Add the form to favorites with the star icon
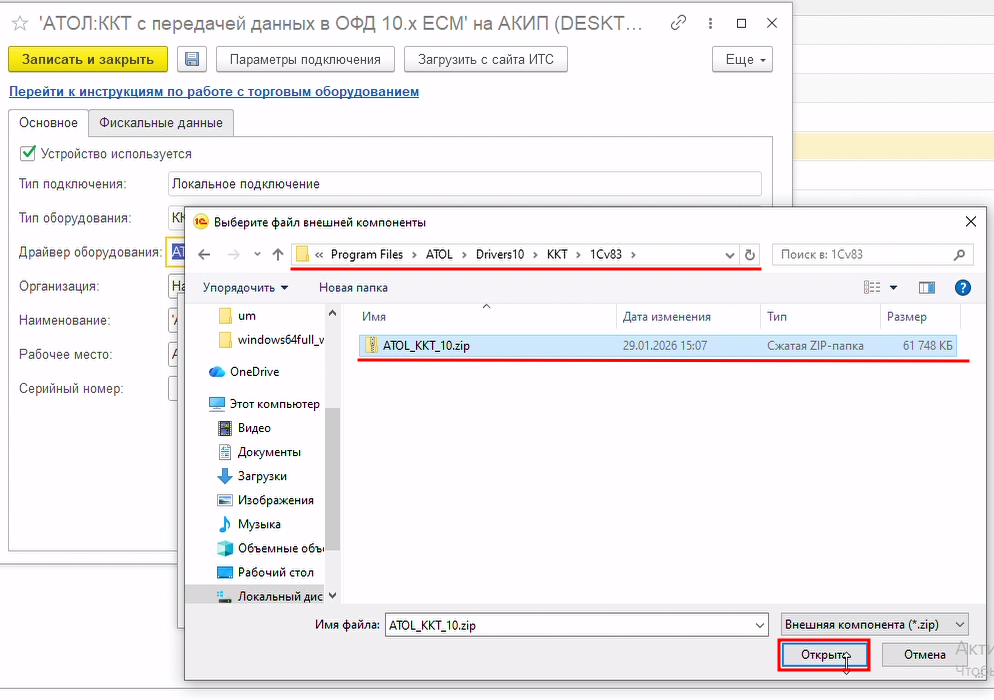 [20, 23]
